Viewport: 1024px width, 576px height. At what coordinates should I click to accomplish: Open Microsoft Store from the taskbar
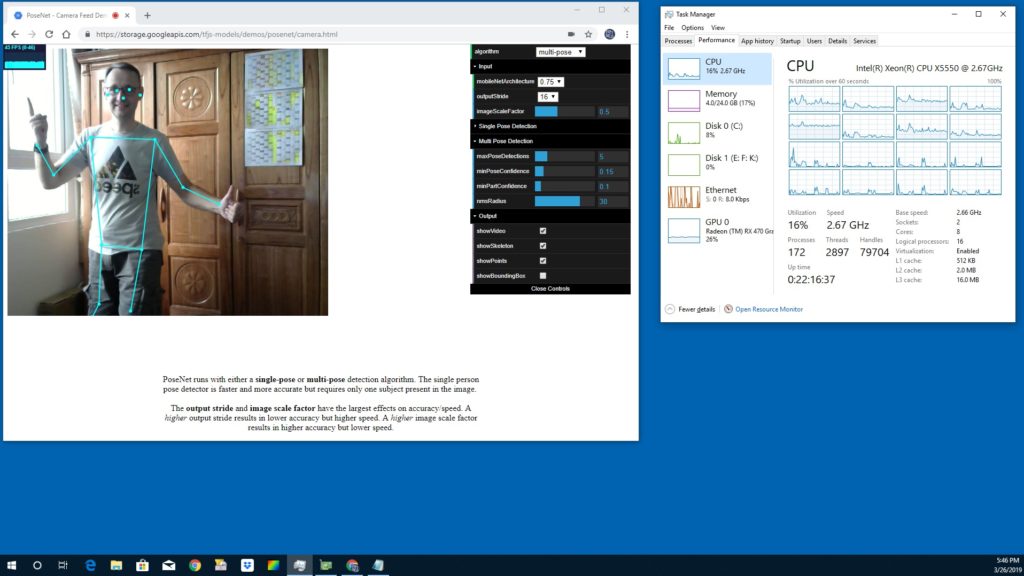tap(142, 565)
